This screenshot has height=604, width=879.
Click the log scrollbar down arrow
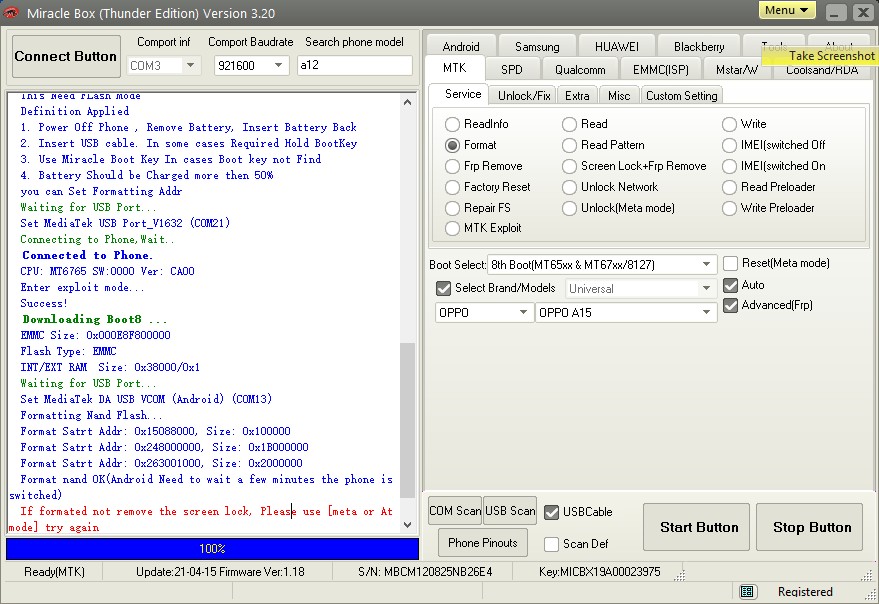tap(408, 525)
